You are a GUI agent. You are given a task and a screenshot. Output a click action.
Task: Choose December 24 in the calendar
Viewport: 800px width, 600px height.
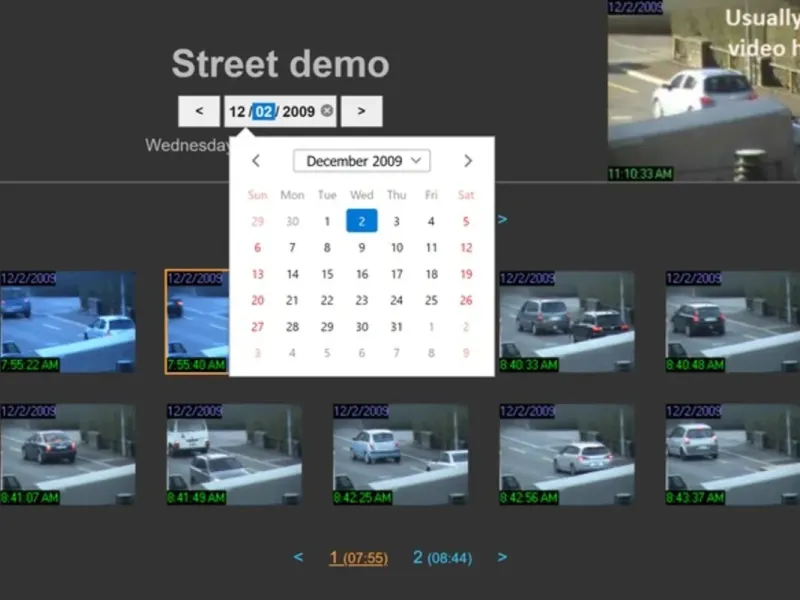(396, 300)
